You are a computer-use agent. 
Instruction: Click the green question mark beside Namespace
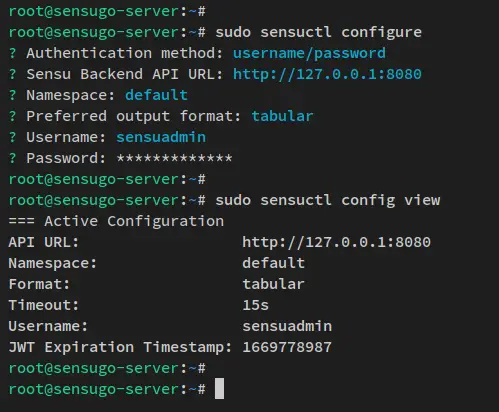(x=13, y=95)
